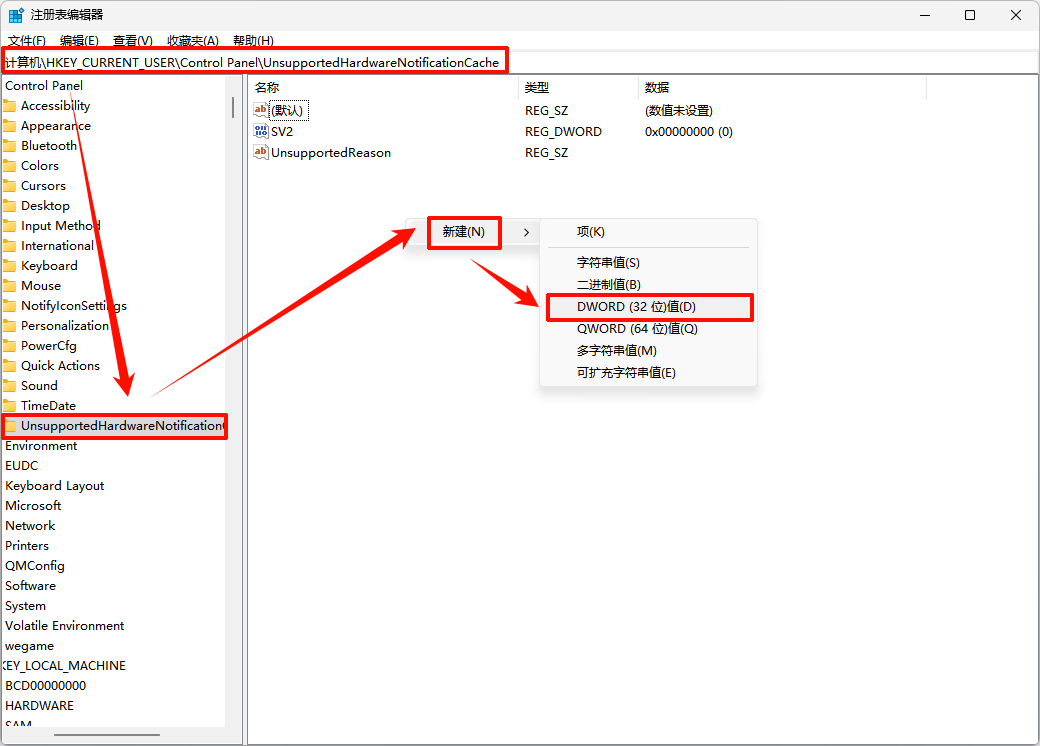Screen dimensions: 1040x746
Task: Click the Mouse folder icon
Action: click(x=12, y=285)
